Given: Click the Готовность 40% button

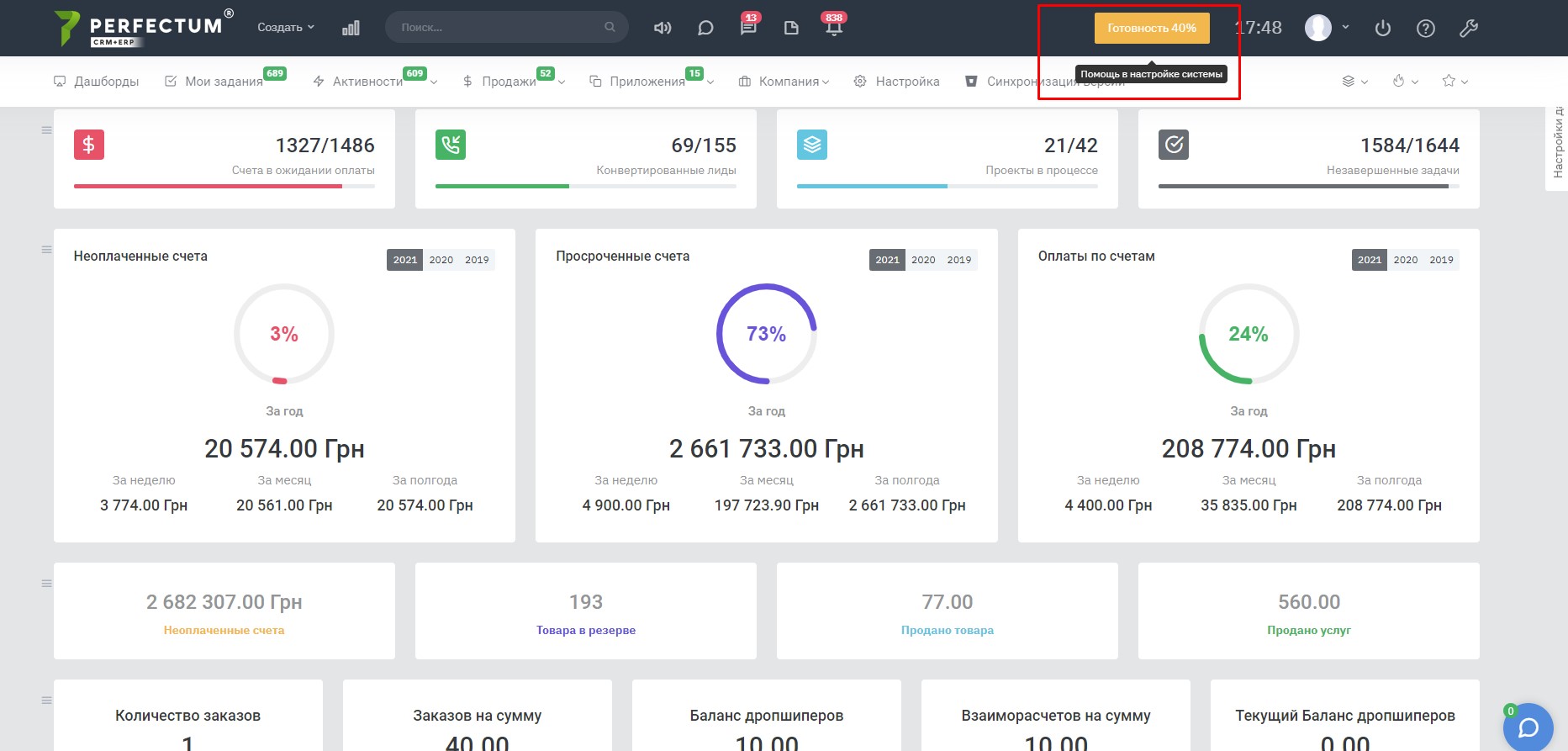Looking at the screenshot, I should click(1151, 28).
